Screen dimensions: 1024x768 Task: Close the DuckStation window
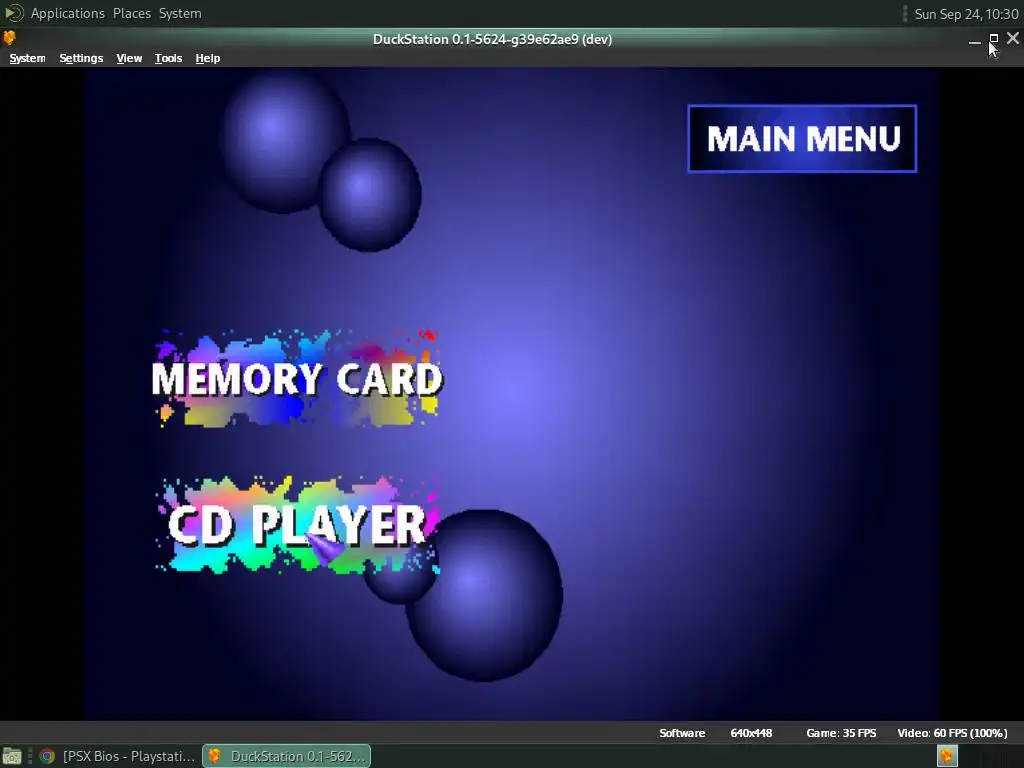tap(1013, 39)
